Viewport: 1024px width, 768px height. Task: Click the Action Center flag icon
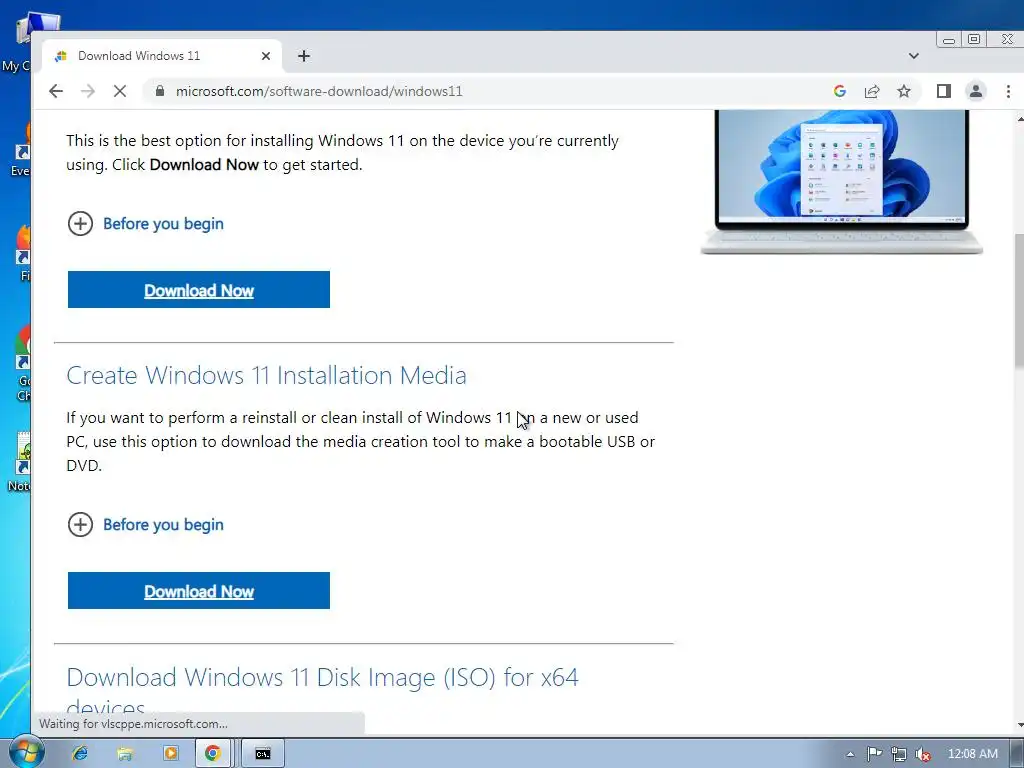tap(874, 754)
